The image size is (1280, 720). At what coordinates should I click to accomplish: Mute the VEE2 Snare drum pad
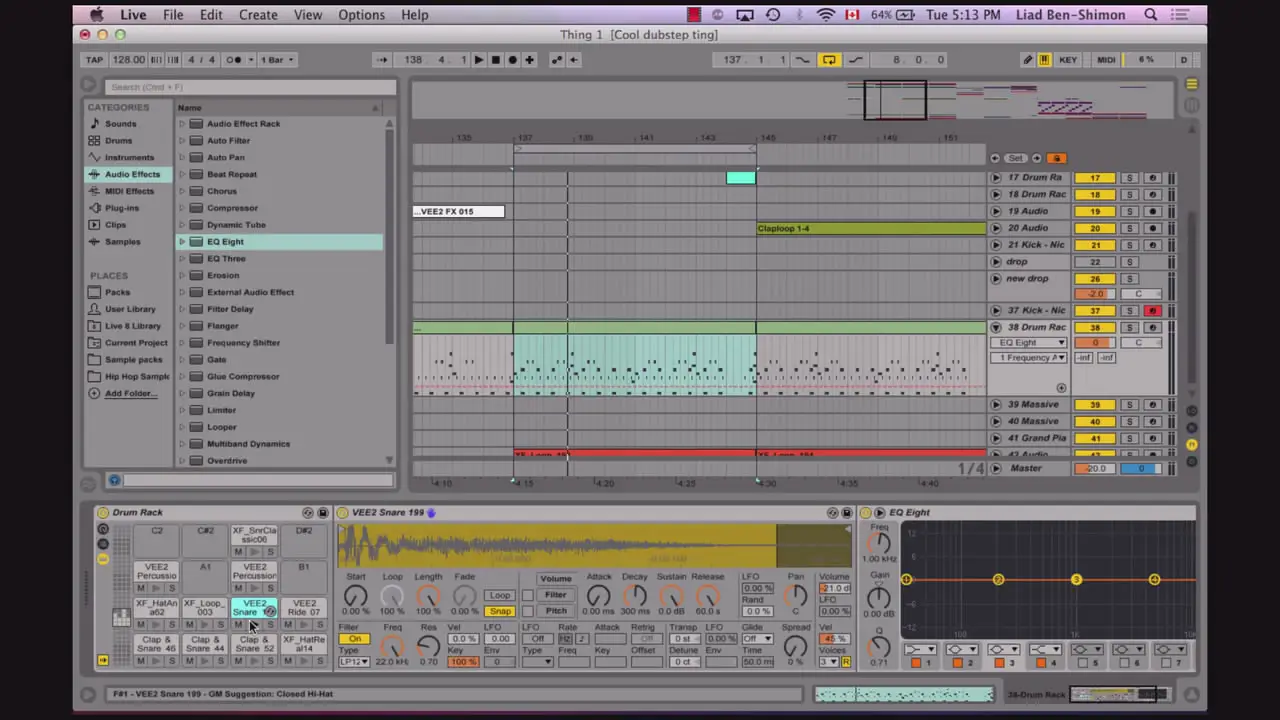point(238,625)
